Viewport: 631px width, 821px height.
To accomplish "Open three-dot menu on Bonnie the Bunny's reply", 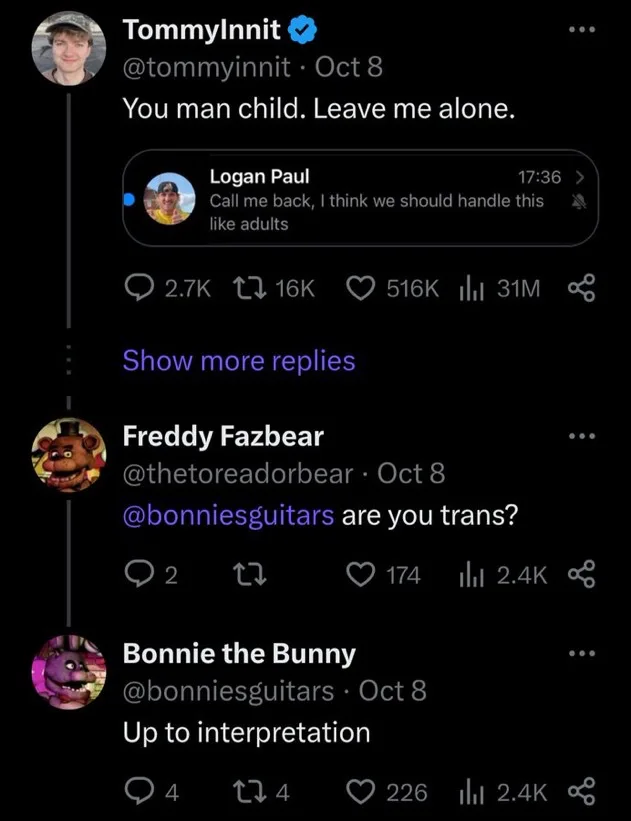I will coord(580,655).
